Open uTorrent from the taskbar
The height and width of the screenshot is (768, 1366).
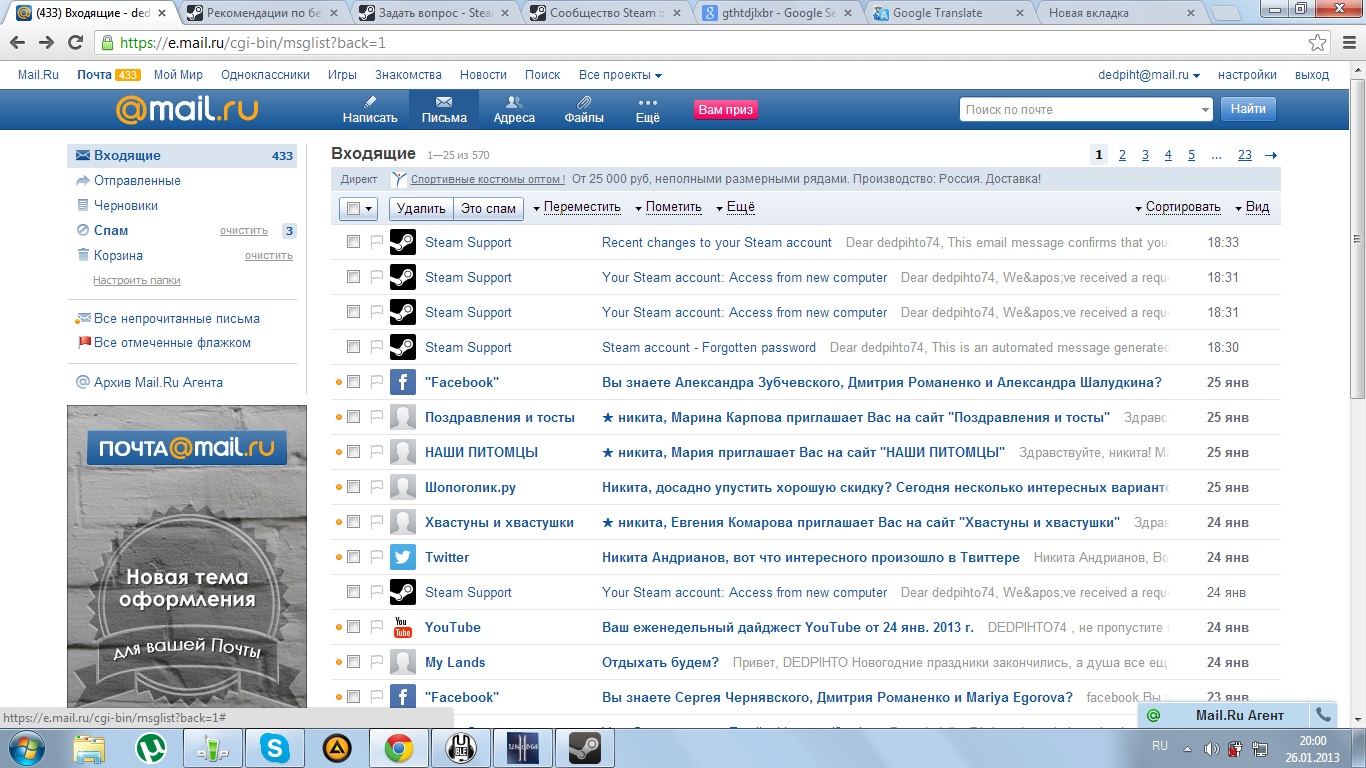click(151, 748)
